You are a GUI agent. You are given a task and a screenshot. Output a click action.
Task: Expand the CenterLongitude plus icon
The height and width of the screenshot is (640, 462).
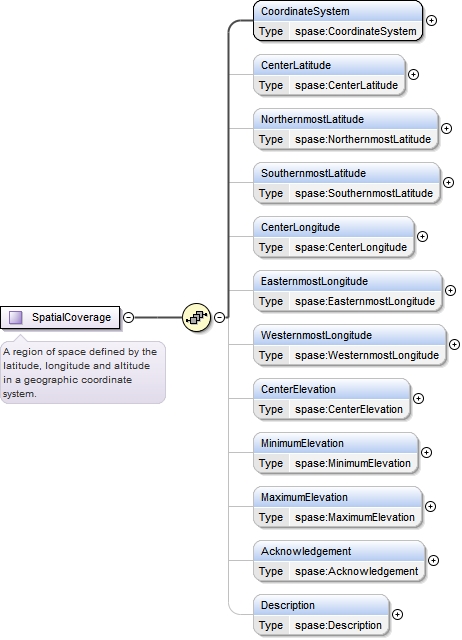pyautogui.click(x=422, y=236)
